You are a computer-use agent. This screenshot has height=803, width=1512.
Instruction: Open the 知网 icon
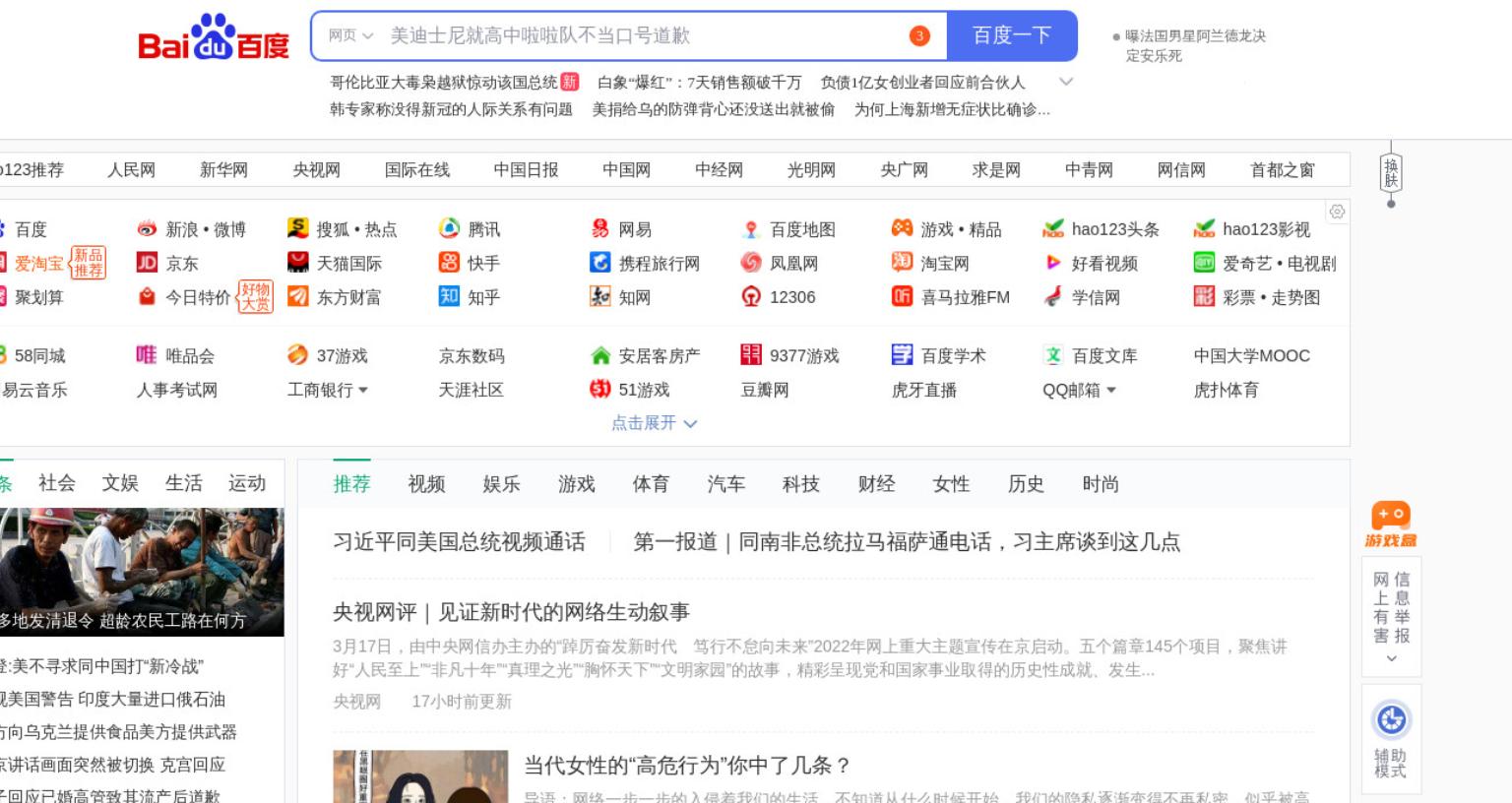point(599,296)
